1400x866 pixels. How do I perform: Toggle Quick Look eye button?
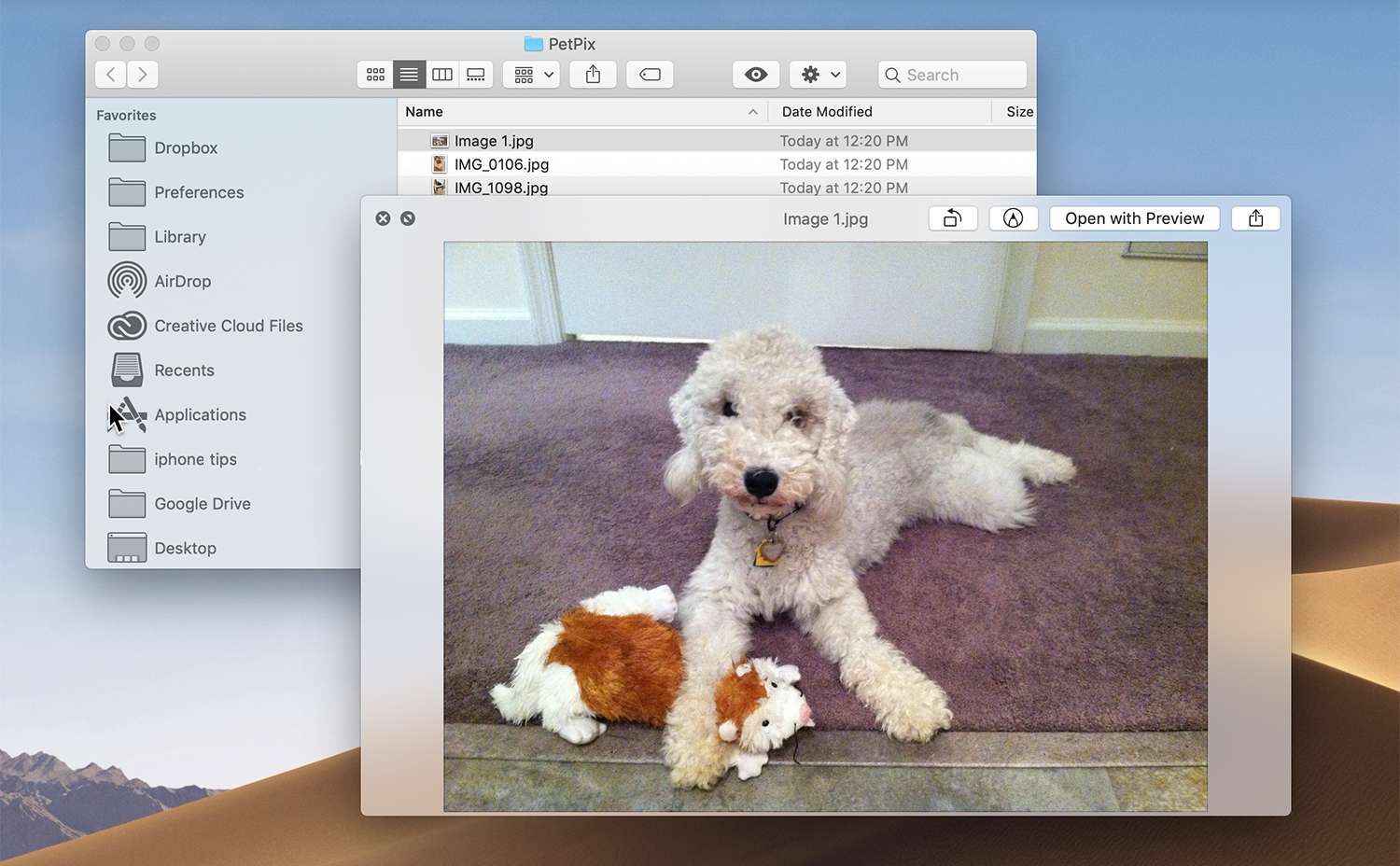[x=756, y=75]
